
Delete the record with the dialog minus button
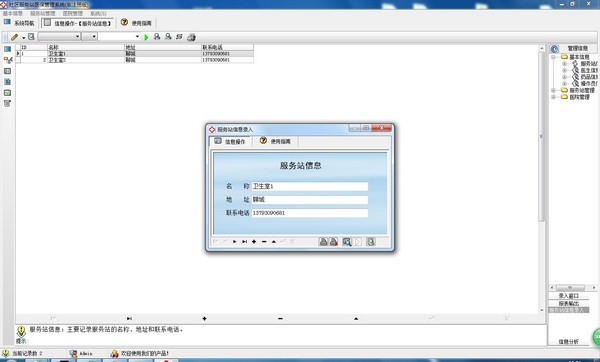click(264, 242)
